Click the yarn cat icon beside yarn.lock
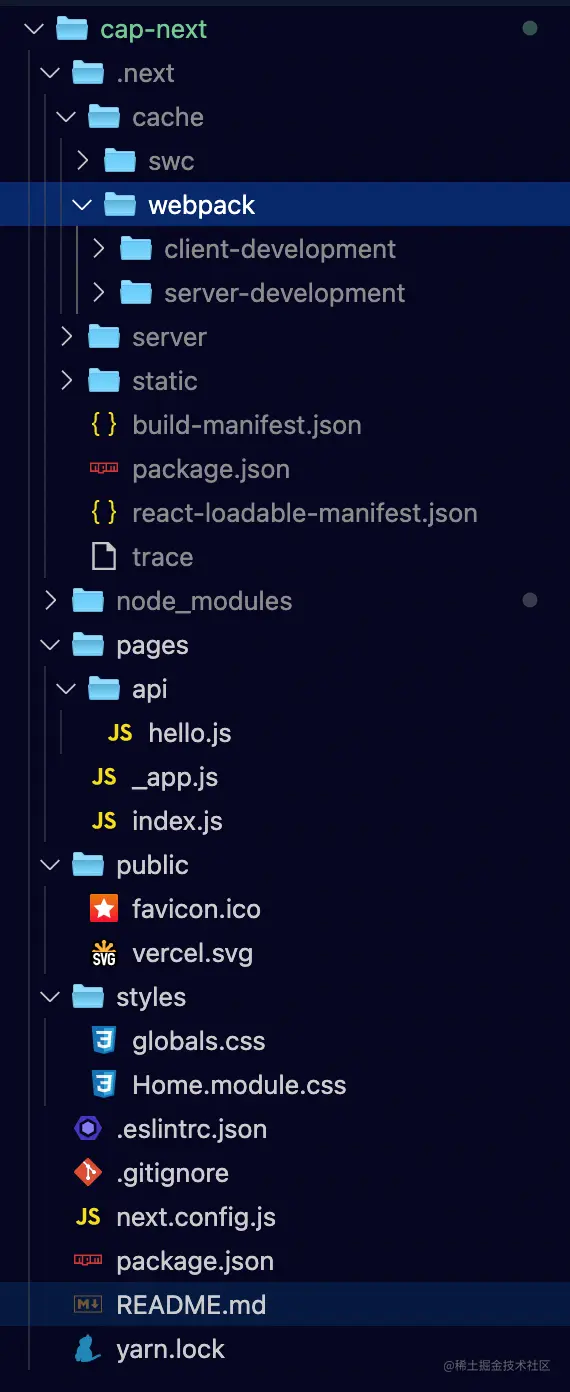Screen dimensions: 570x1392 point(88,1349)
